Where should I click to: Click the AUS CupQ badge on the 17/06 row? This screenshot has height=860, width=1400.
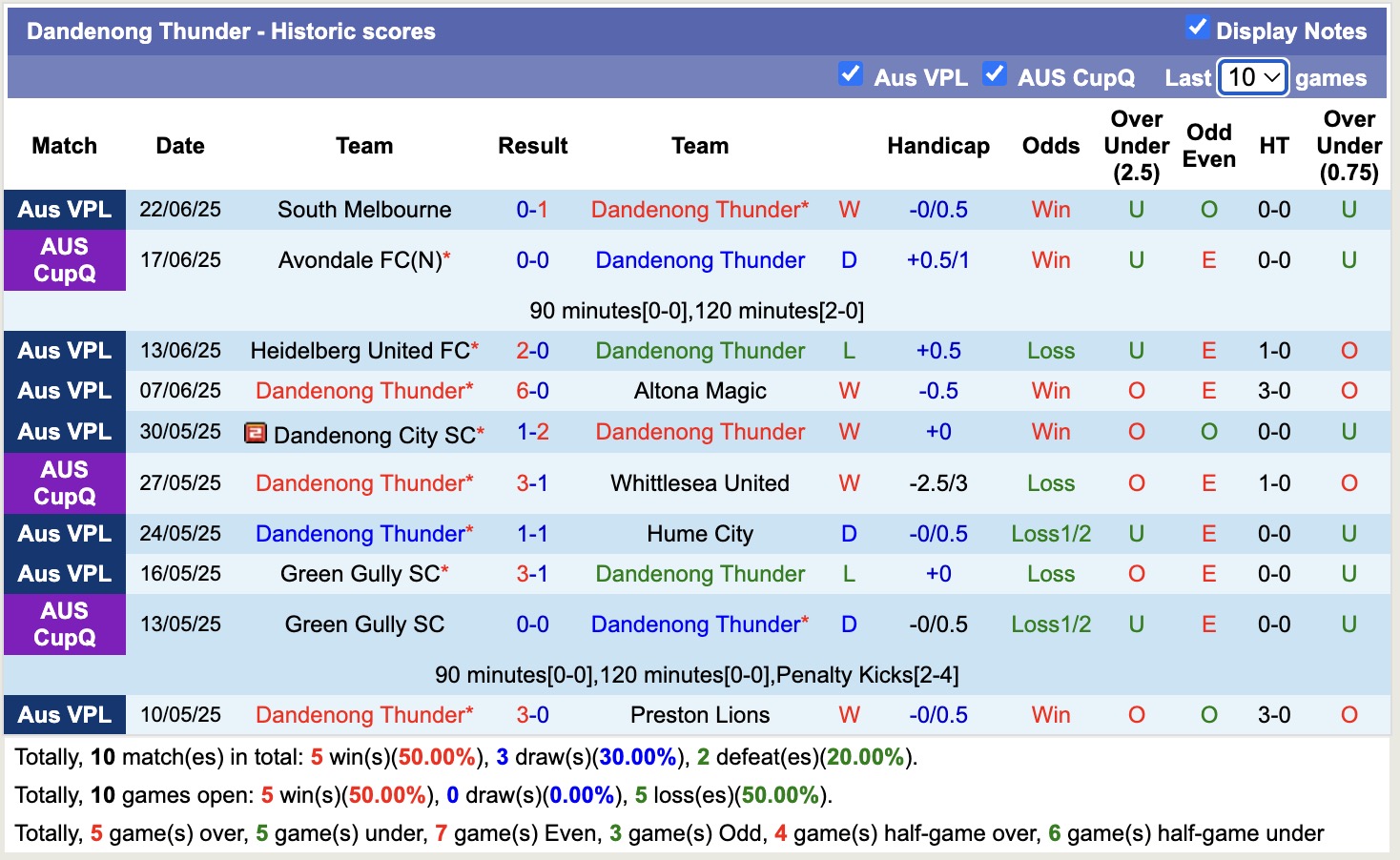click(x=64, y=259)
